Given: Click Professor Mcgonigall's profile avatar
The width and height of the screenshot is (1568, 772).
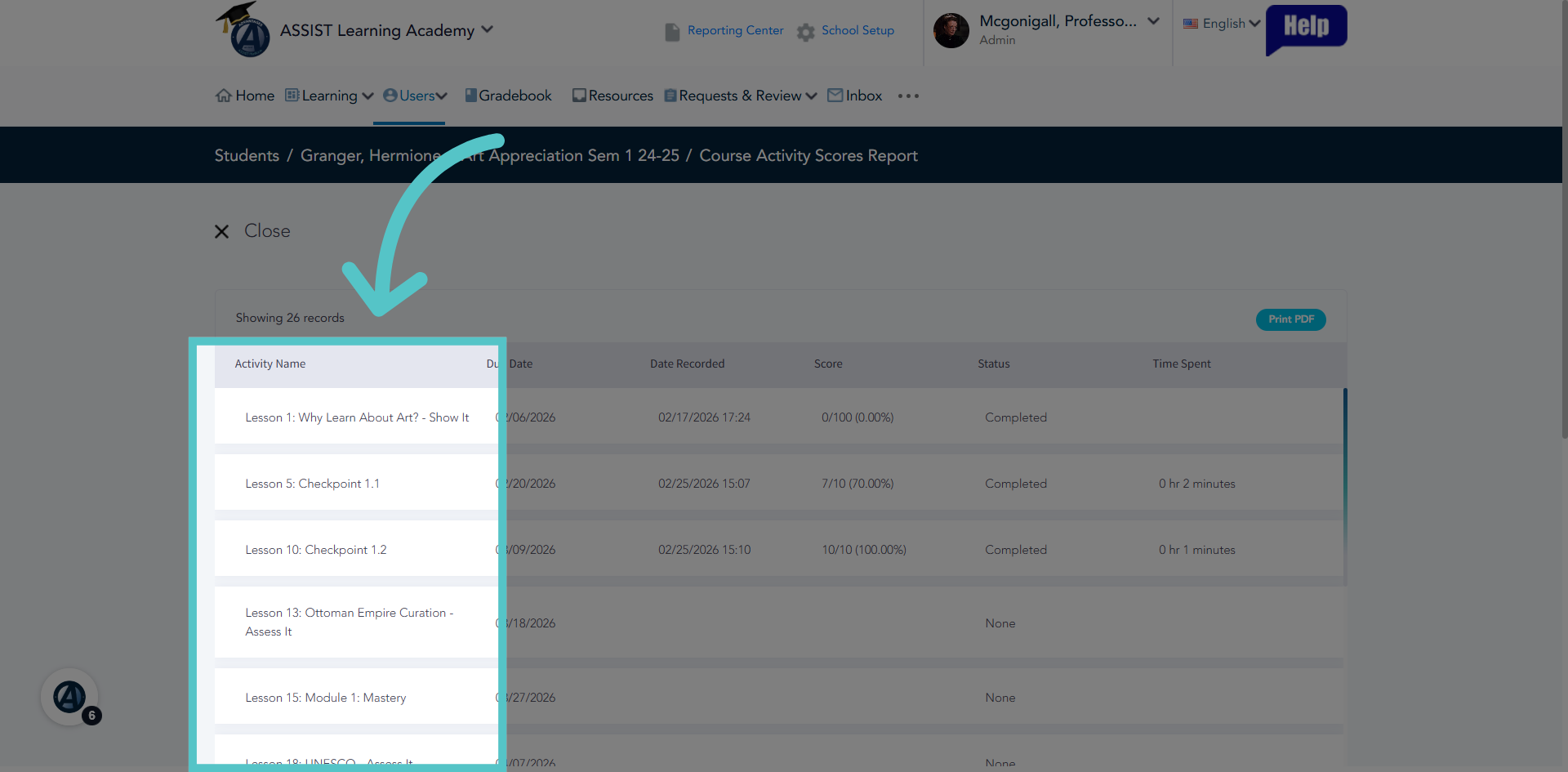Looking at the screenshot, I should coord(951,30).
